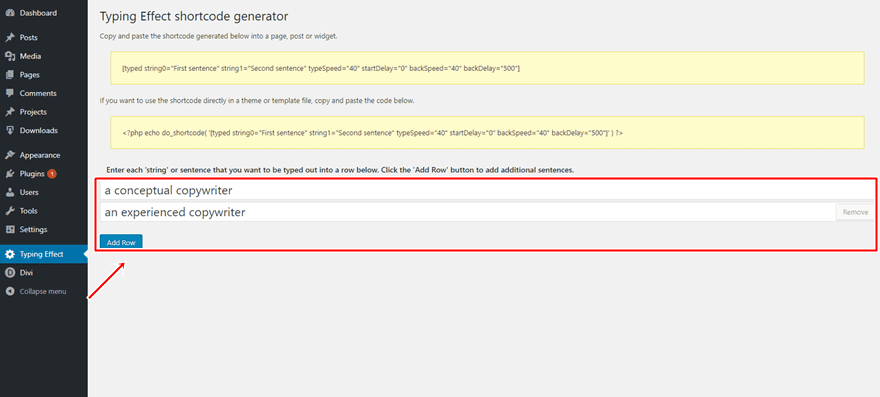This screenshot has width=880, height=397.
Task: Click the Downloads icon in sidebar
Action: 10,130
